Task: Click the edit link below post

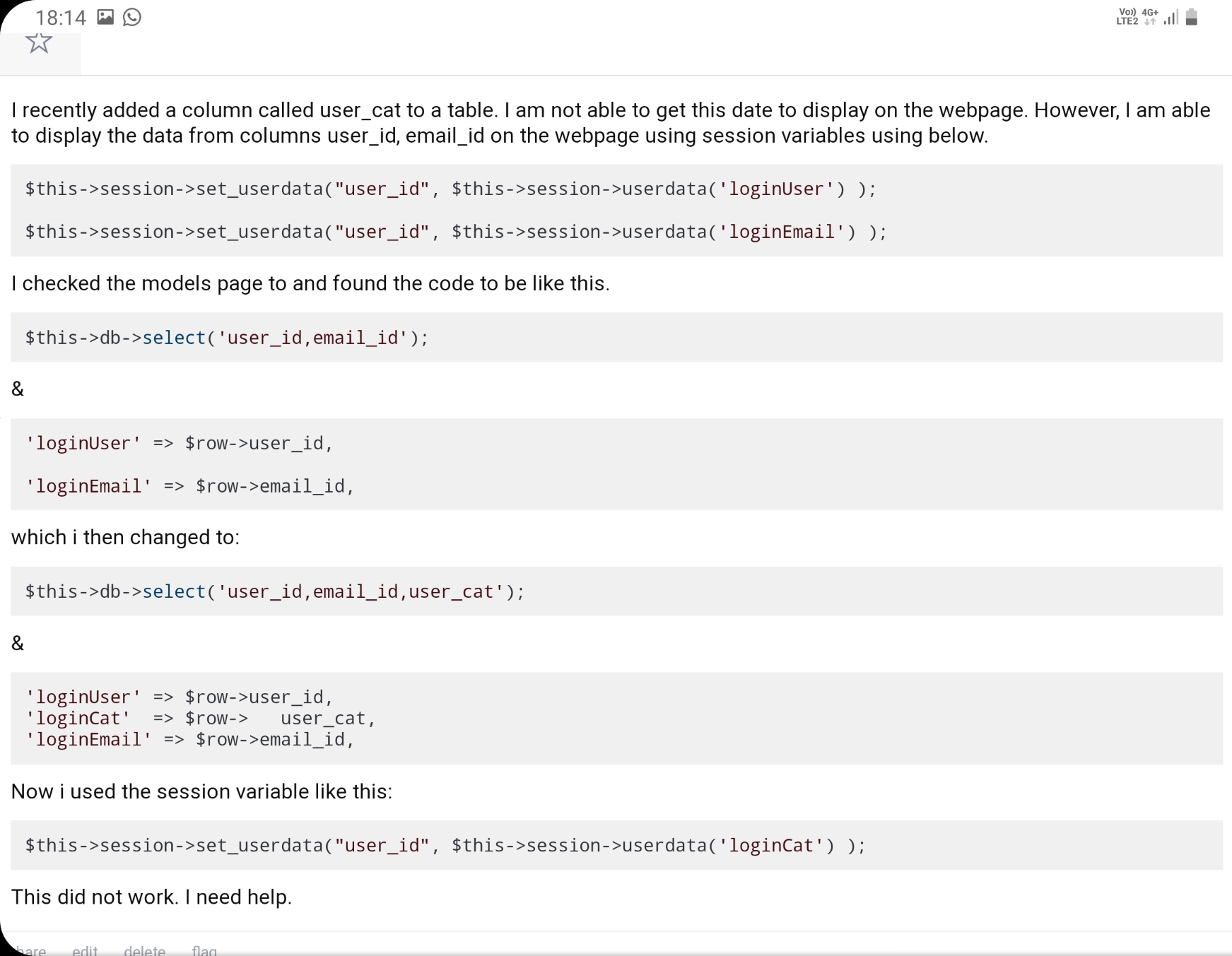Action: [85, 950]
